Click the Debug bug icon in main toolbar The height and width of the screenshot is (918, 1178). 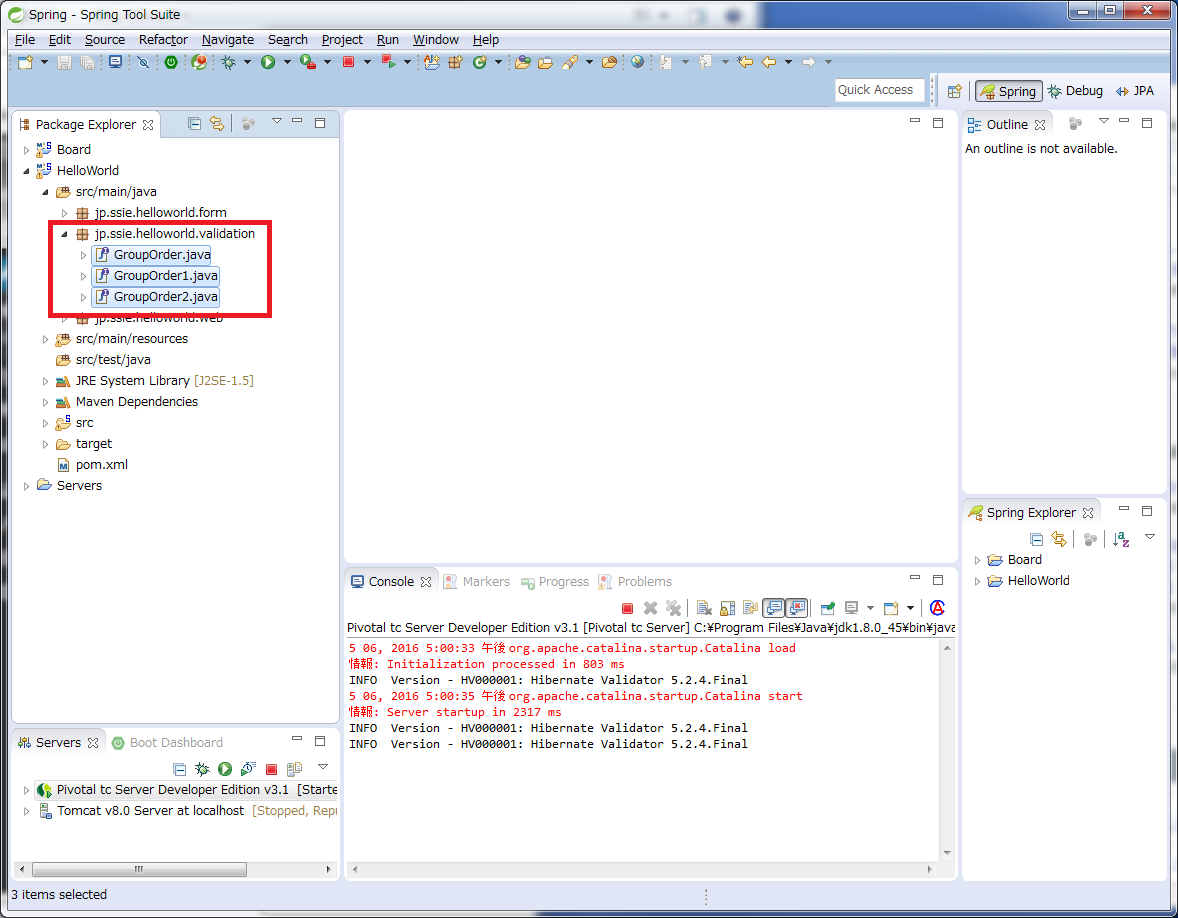(229, 62)
